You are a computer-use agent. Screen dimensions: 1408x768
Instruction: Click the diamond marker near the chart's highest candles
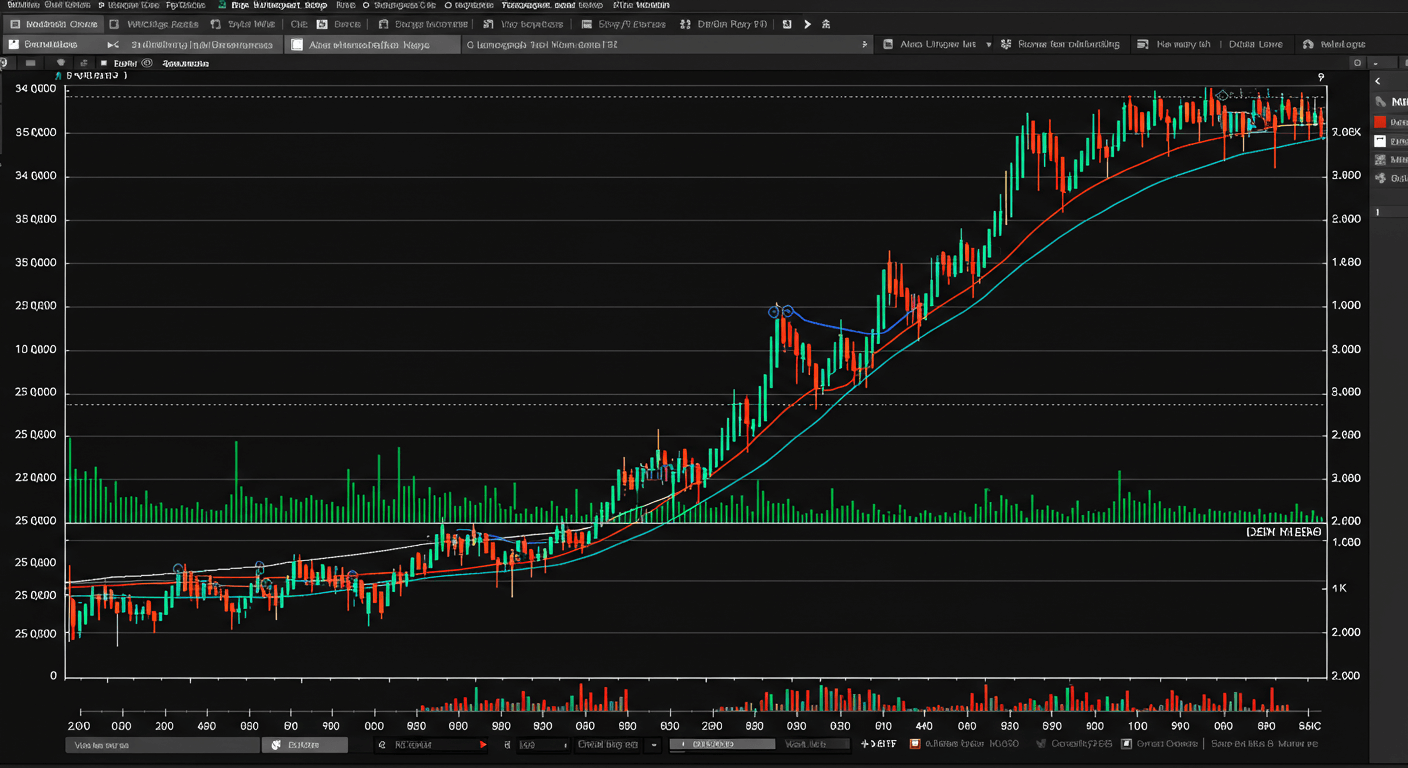(x=1222, y=96)
